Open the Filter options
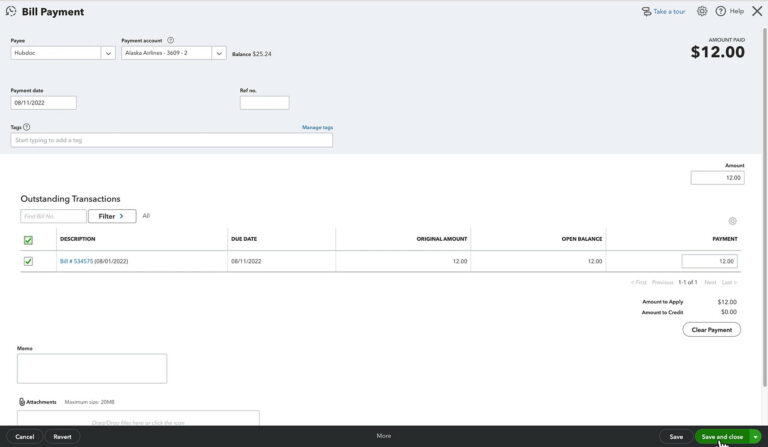The image size is (768, 447). [112, 216]
